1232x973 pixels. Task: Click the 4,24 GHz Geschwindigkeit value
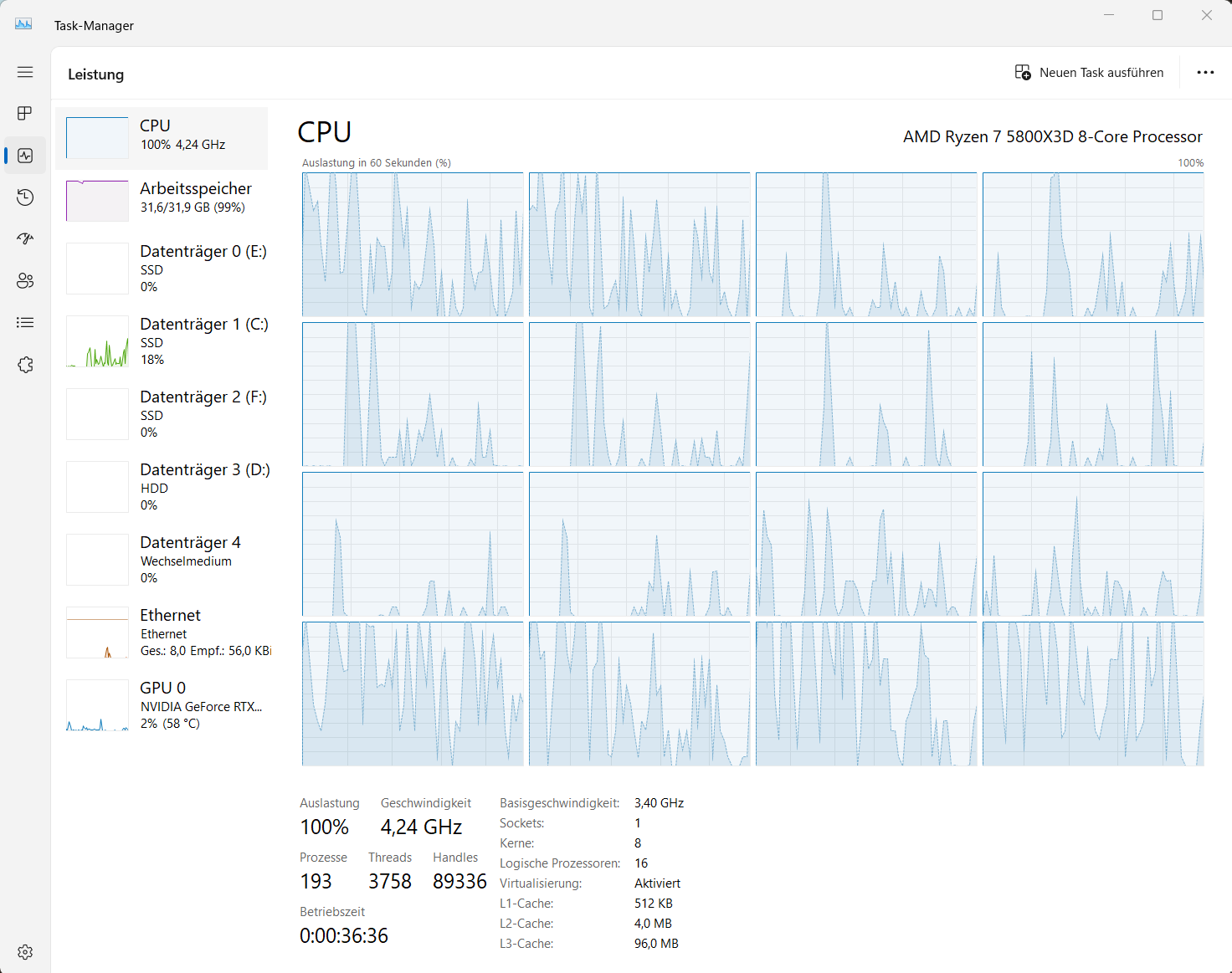point(422,827)
